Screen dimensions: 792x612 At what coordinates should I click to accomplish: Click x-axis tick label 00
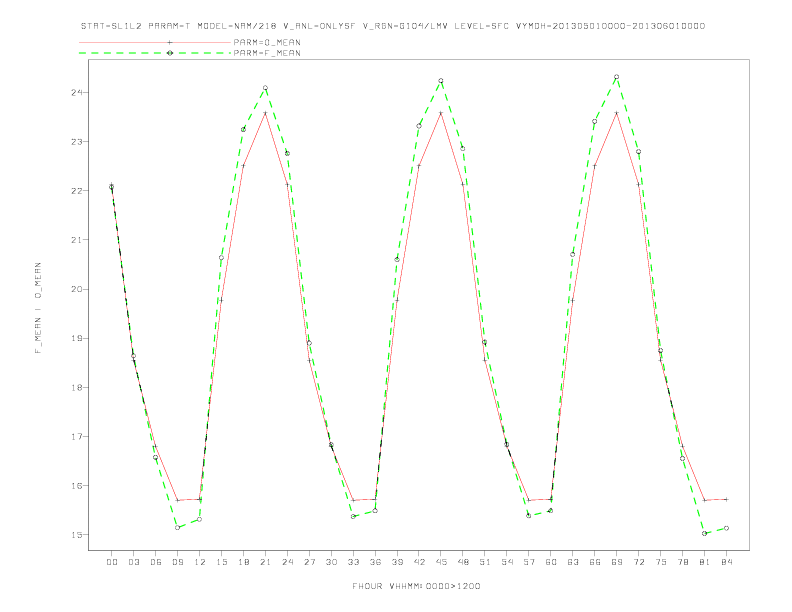112,562
